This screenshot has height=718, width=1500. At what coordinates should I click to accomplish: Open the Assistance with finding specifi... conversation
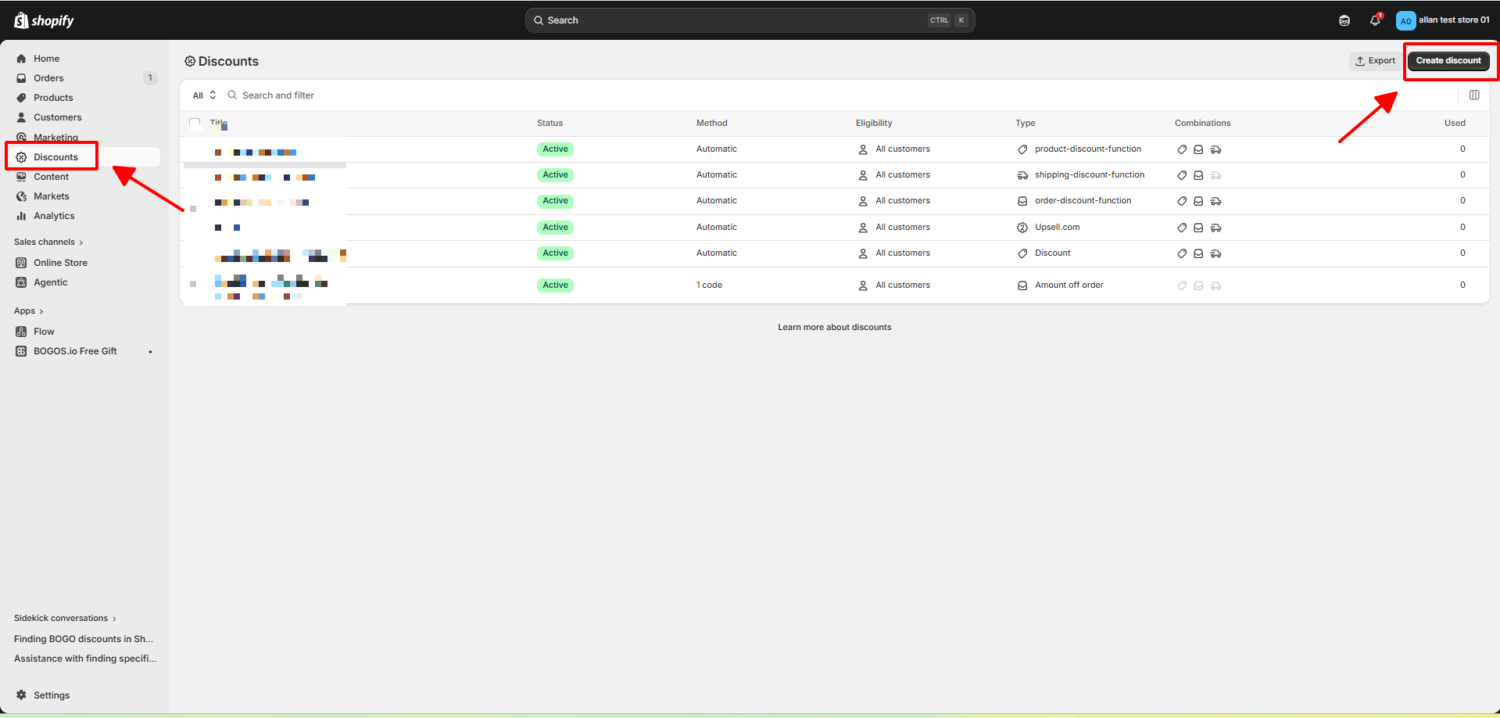click(84, 658)
